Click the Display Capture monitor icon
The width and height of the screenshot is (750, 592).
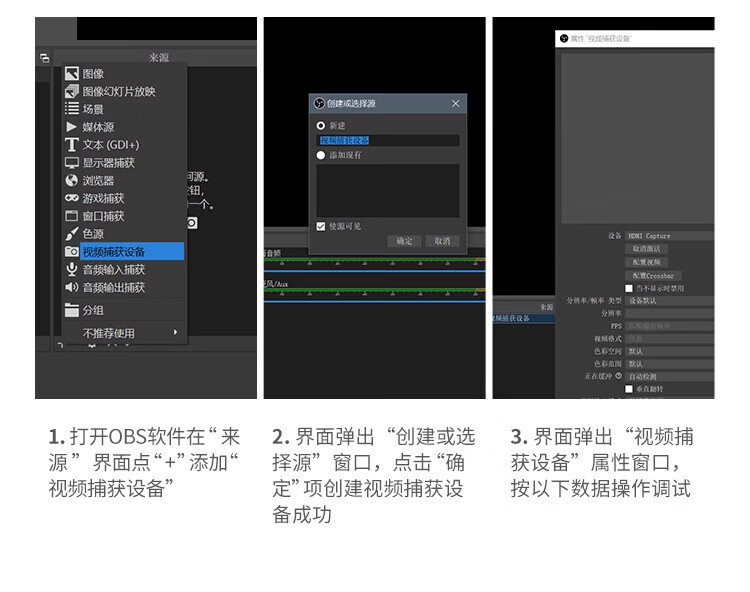point(72,163)
